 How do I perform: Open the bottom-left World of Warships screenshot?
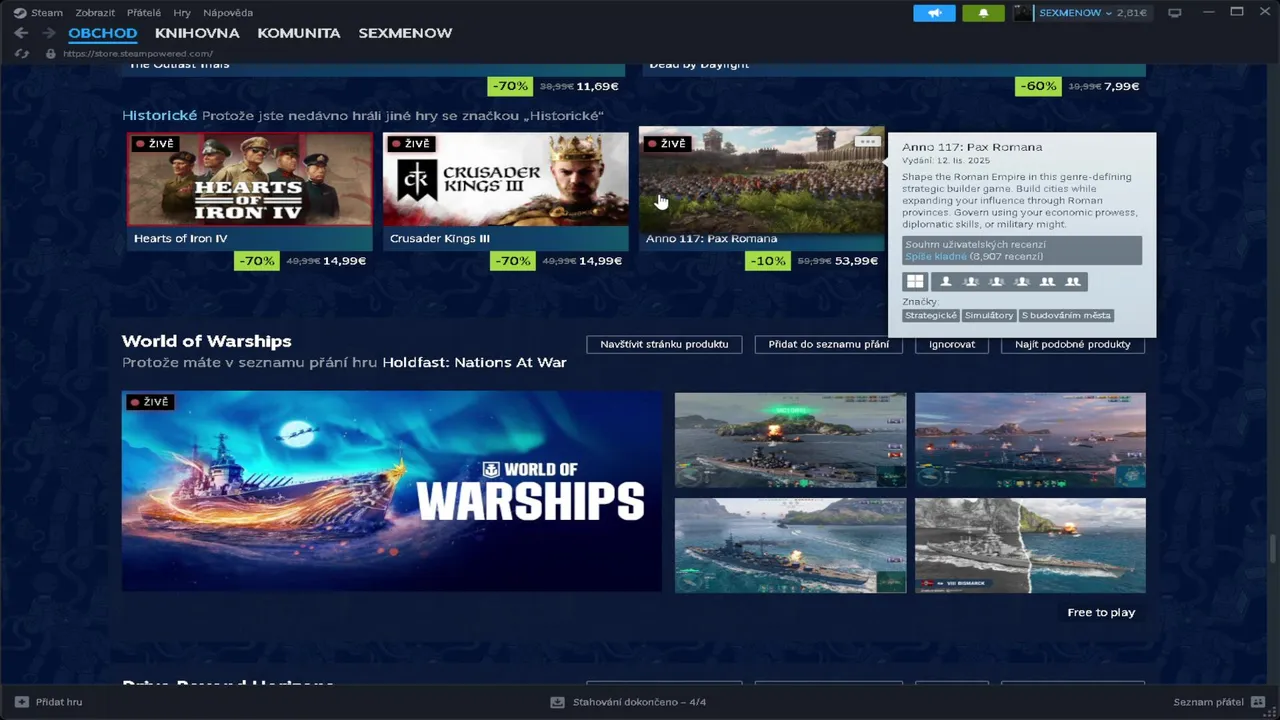pos(790,545)
